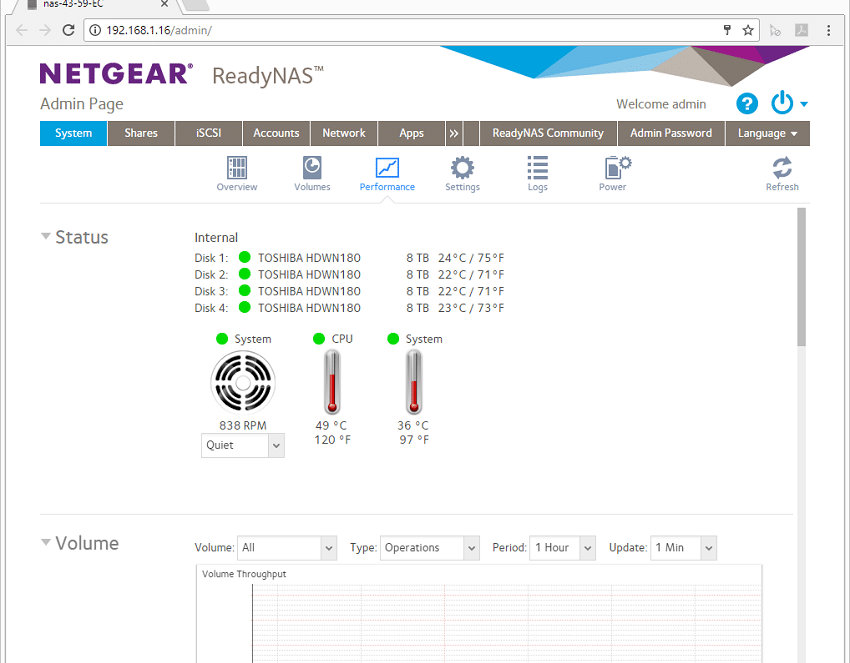The height and width of the screenshot is (663, 850).
Task: Open the Settings gear icon
Action: click(462, 168)
